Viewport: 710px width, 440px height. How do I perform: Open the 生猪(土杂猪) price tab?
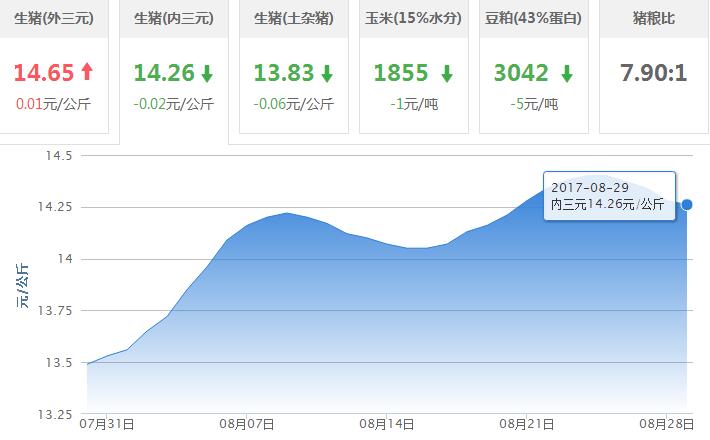(293, 19)
